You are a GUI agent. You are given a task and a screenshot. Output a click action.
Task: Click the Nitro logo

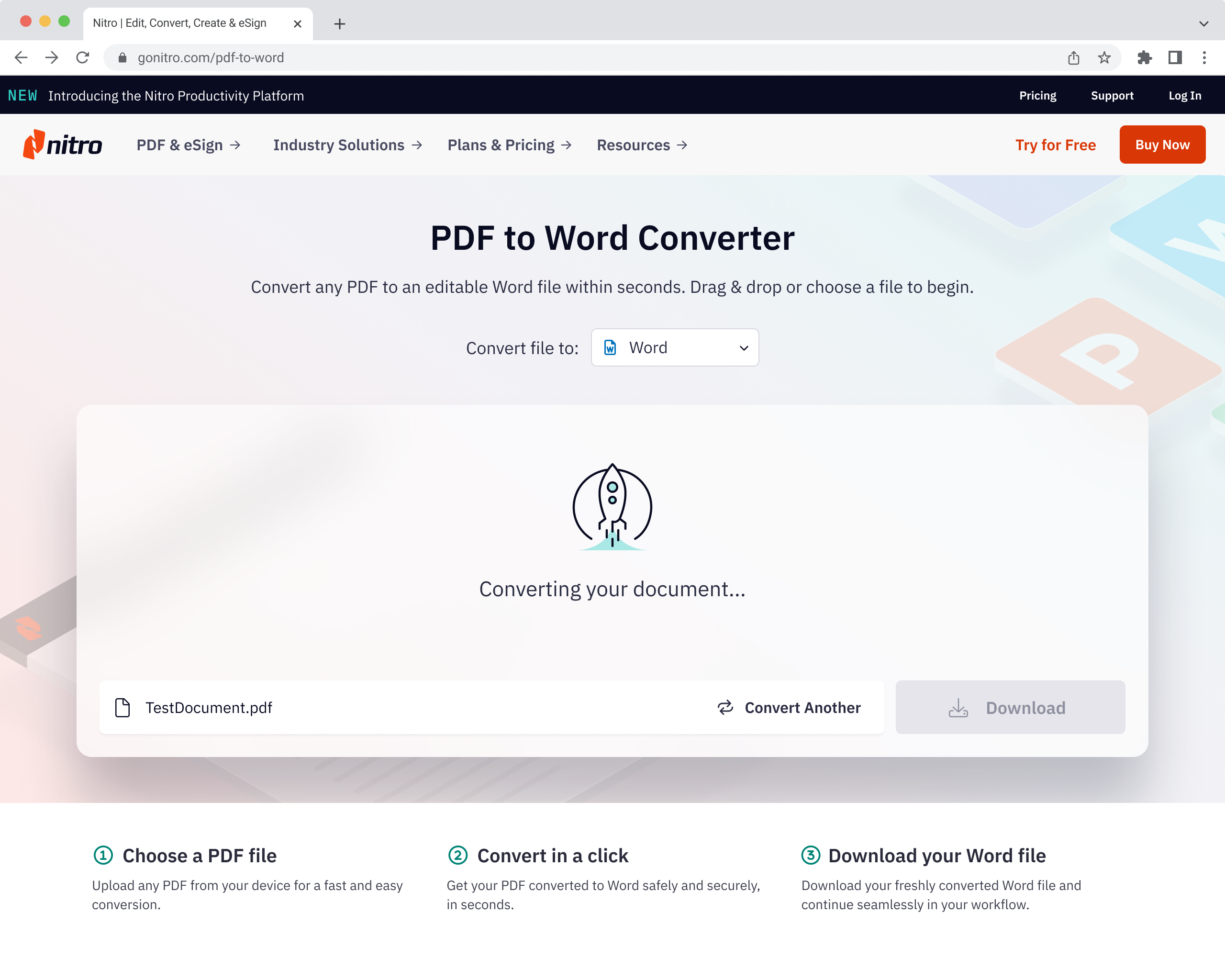pos(63,145)
